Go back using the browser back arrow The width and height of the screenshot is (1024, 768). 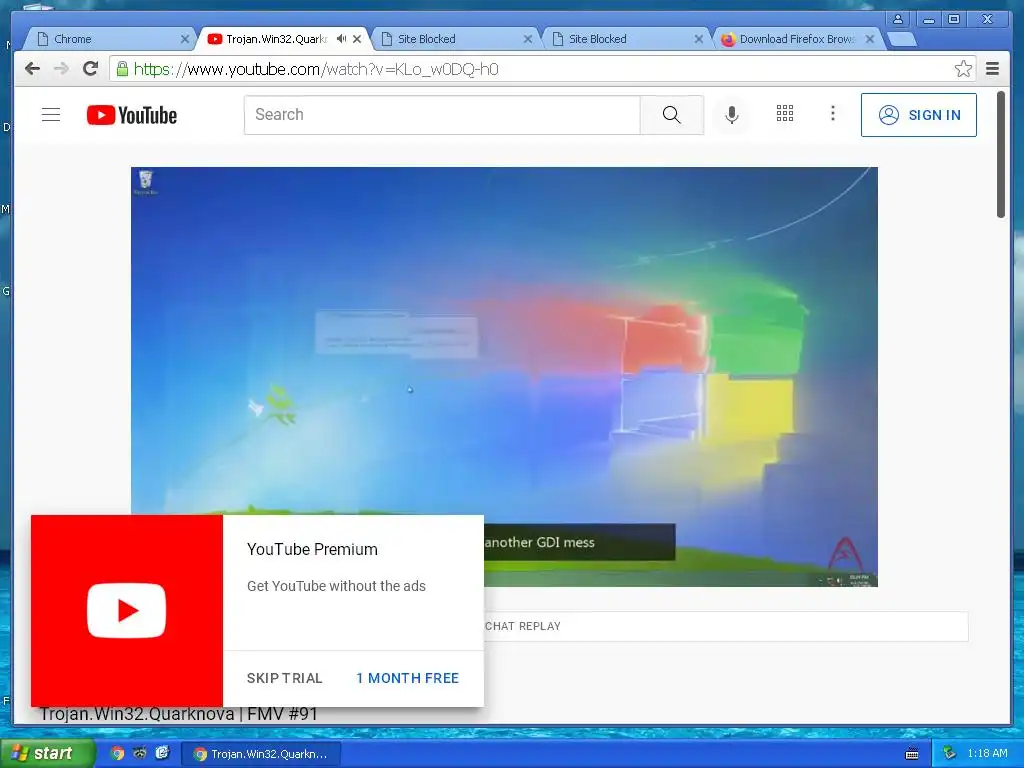tap(32, 69)
